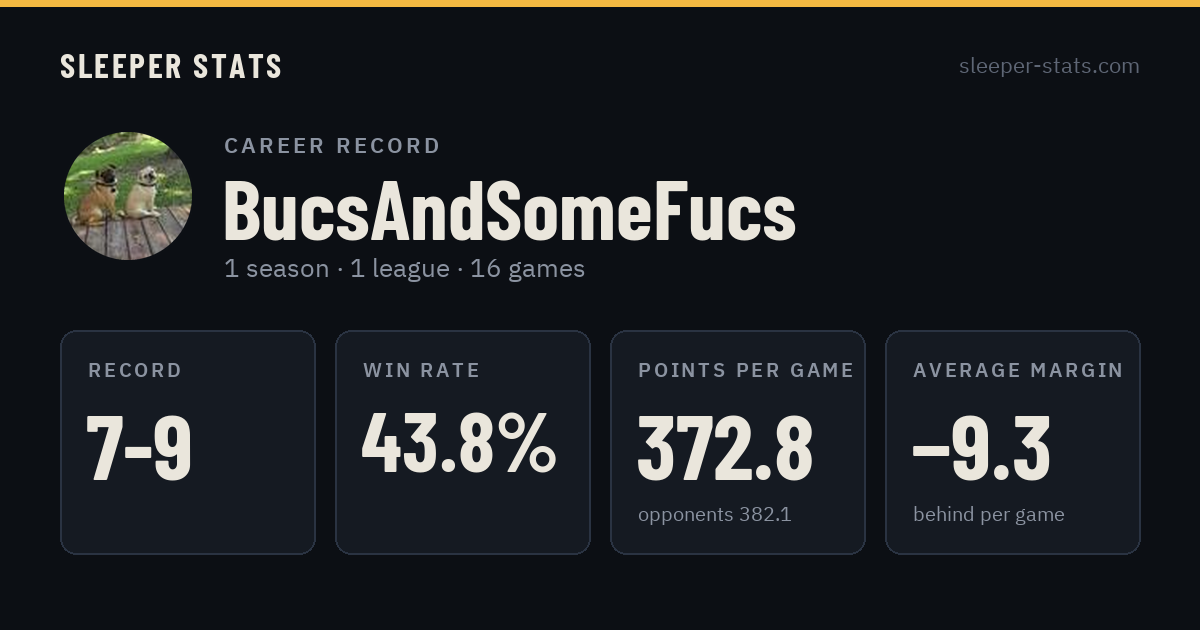
Task: Click the 7-9 record value
Action: click(x=139, y=448)
